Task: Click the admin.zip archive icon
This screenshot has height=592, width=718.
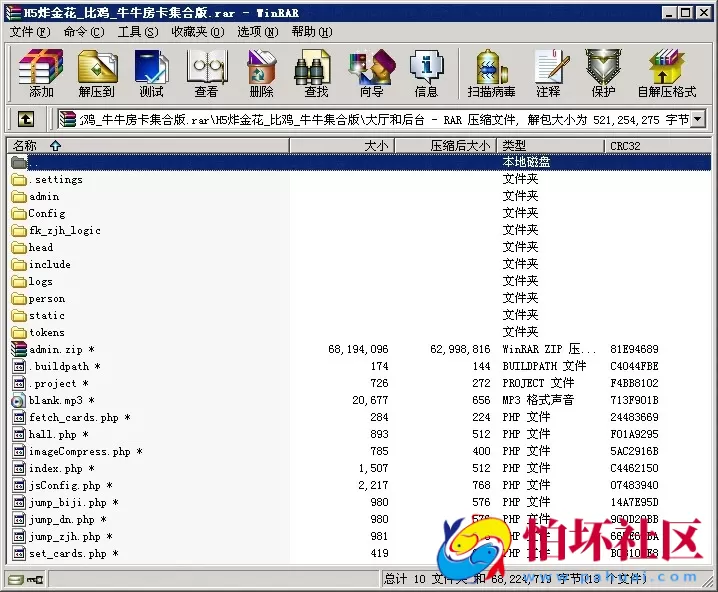Action: coord(19,349)
